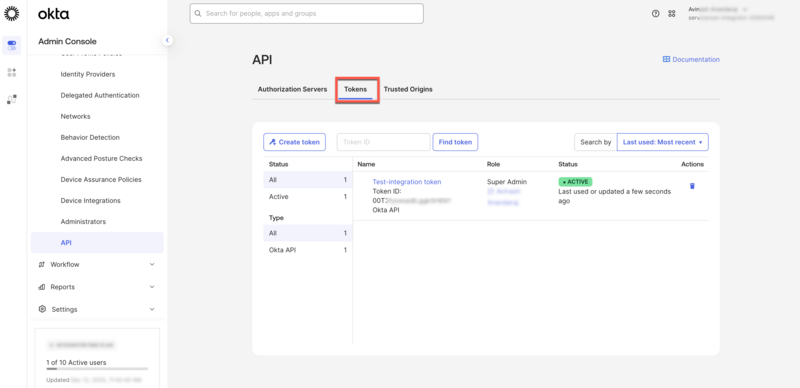The height and width of the screenshot is (388, 800).
Task: Focus the people, apps and groups search box
Action: pyautogui.click(x=307, y=14)
